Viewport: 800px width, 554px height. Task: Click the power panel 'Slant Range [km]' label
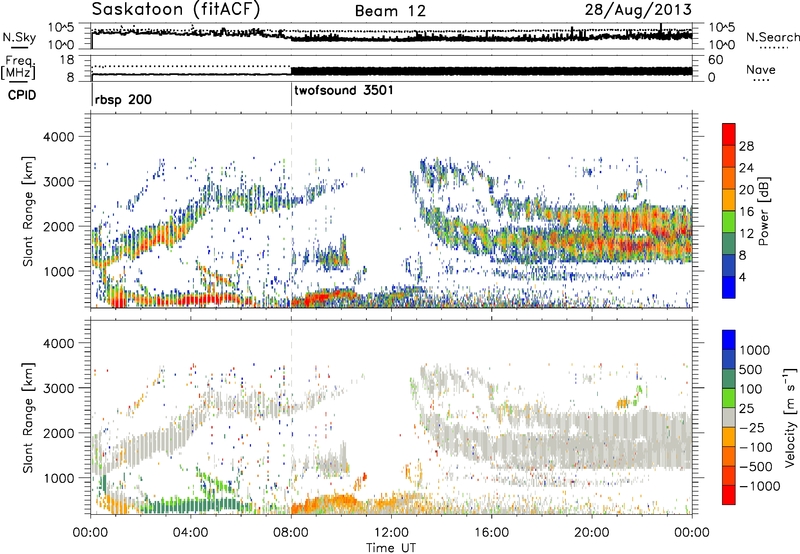(28, 211)
